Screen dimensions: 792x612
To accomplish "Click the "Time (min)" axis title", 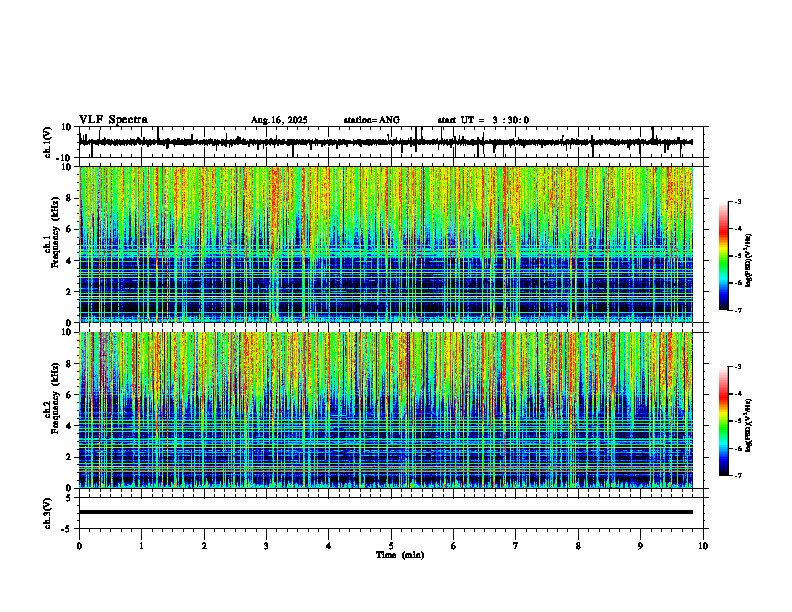I will (400, 555).
